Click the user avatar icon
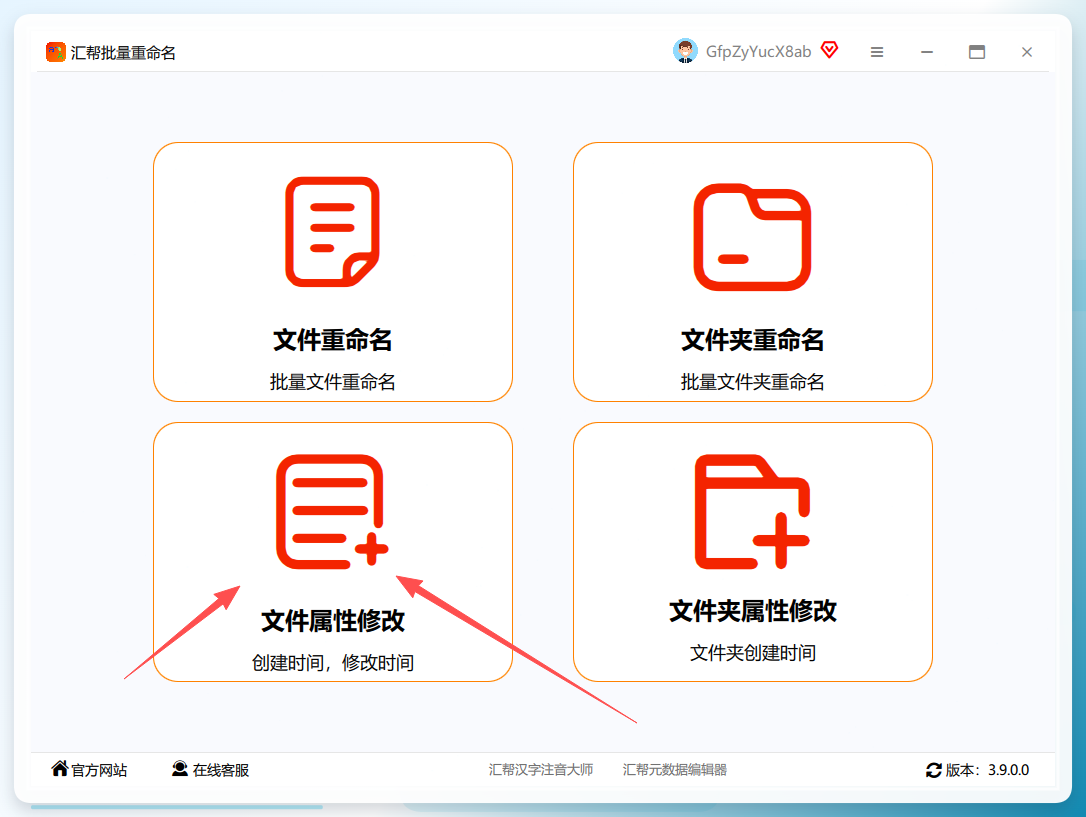The width and height of the screenshot is (1086, 817). point(685,51)
